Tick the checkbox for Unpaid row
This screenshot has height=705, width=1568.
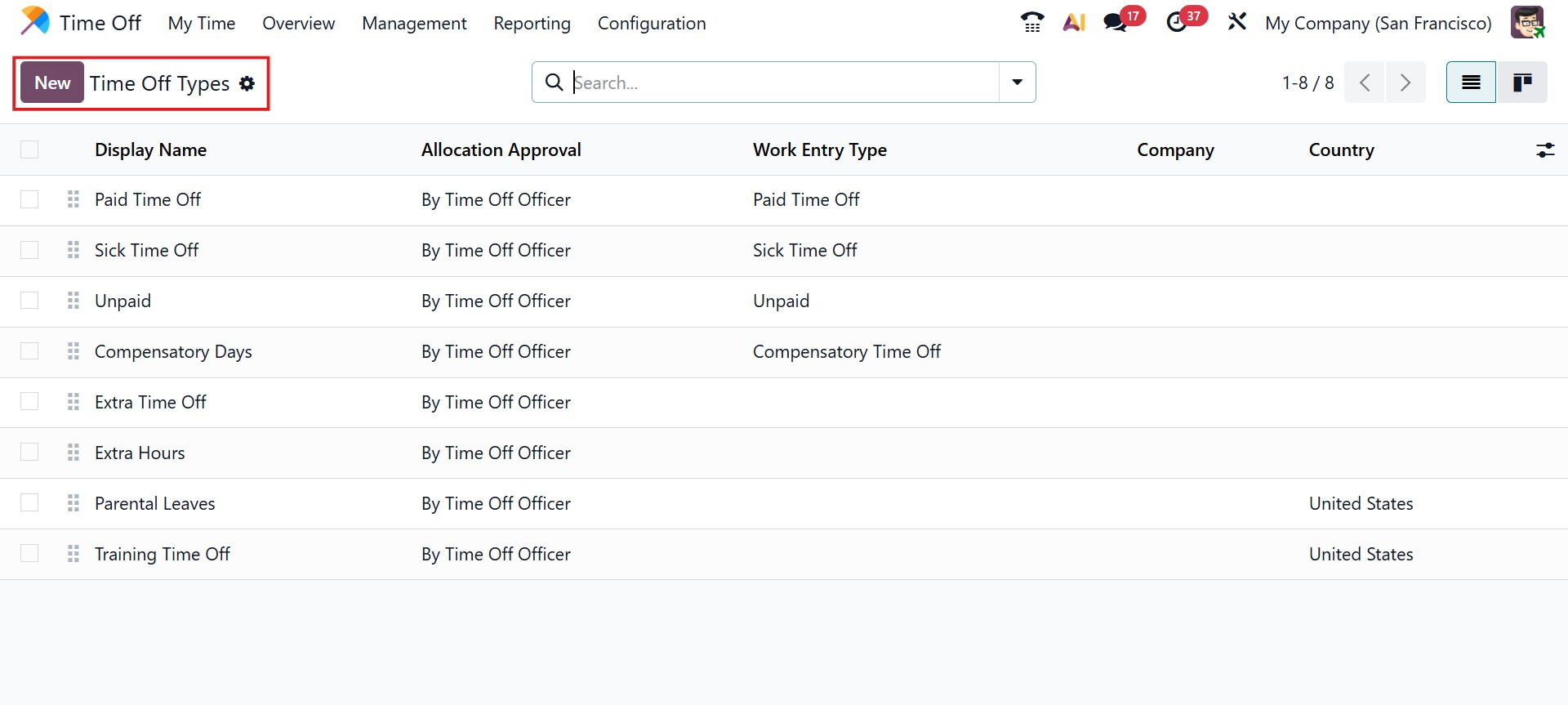point(29,301)
